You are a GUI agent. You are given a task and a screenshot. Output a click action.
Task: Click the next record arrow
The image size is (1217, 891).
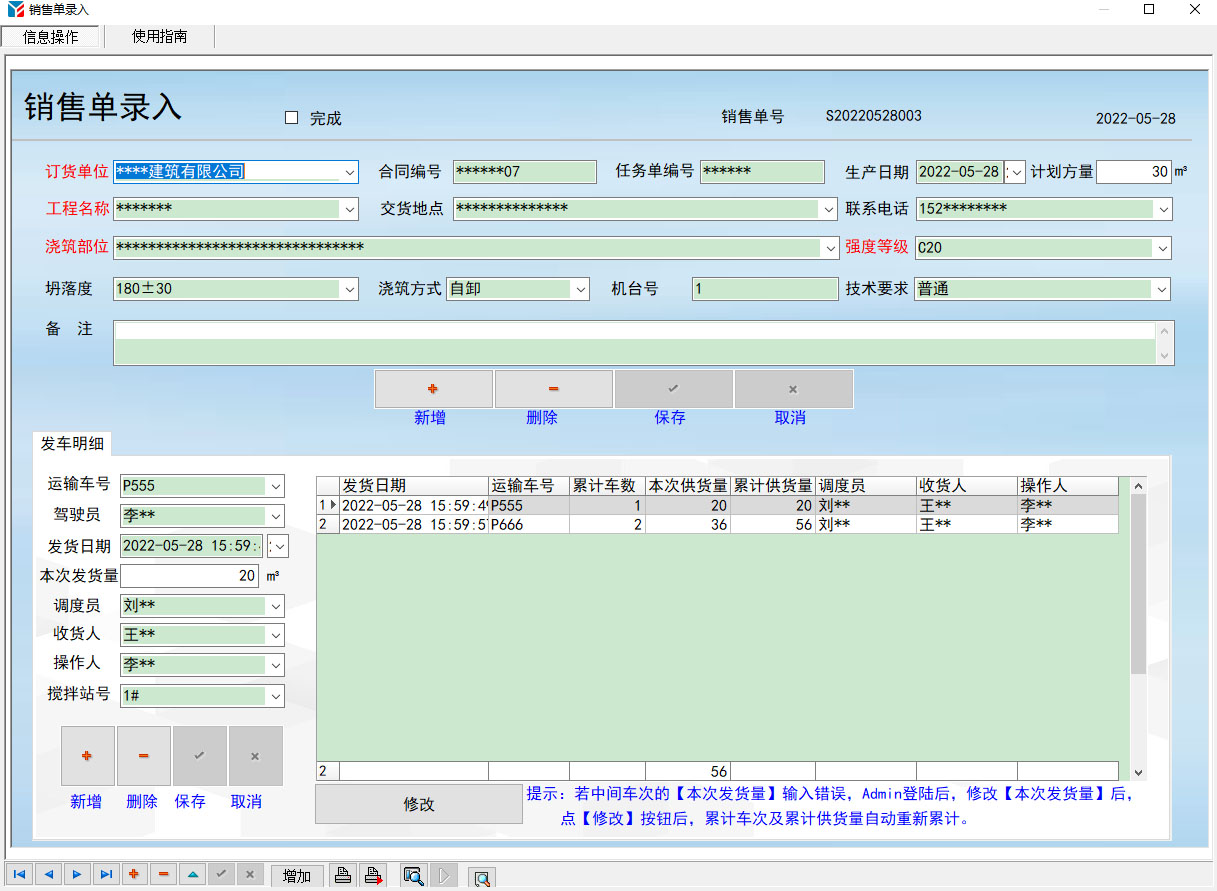(x=77, y=875)
